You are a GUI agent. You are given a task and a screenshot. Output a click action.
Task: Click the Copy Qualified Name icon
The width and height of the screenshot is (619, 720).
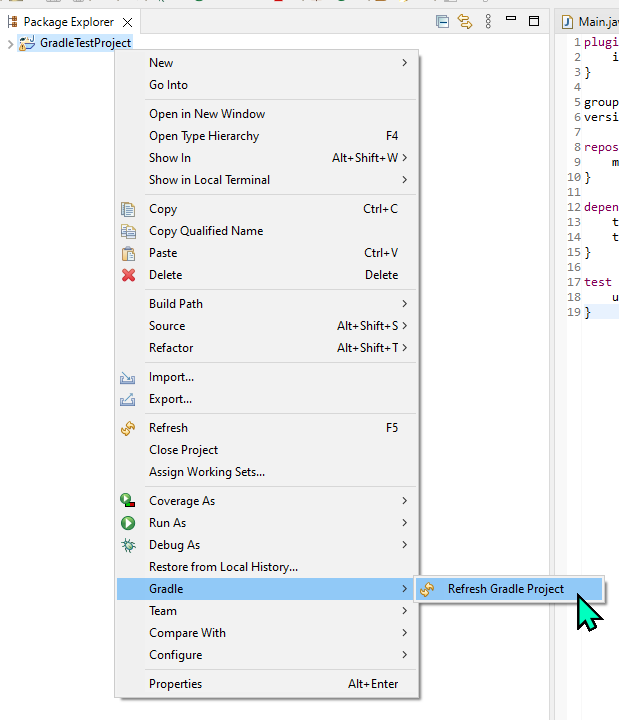[128, 231]
